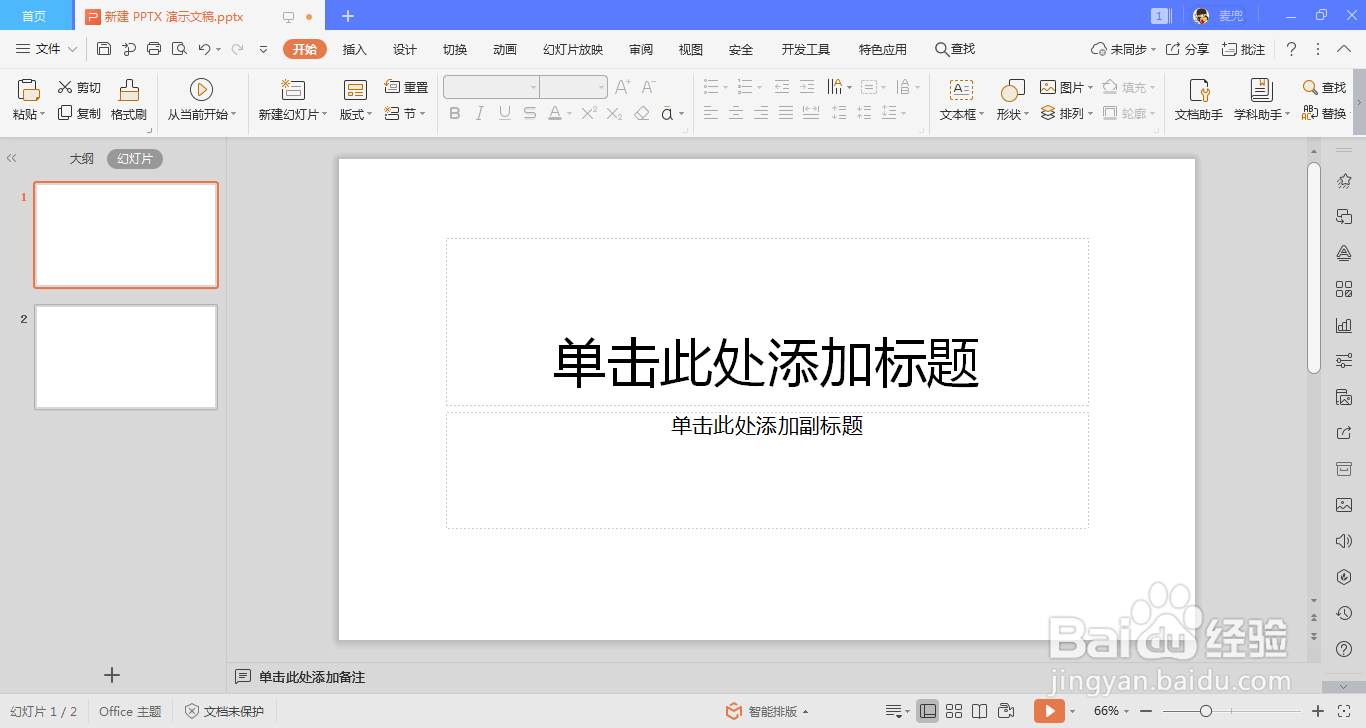This screenshot has height=728, width=1366.
Task: Click the Paste clipboard icon
Action: (29, 90)
